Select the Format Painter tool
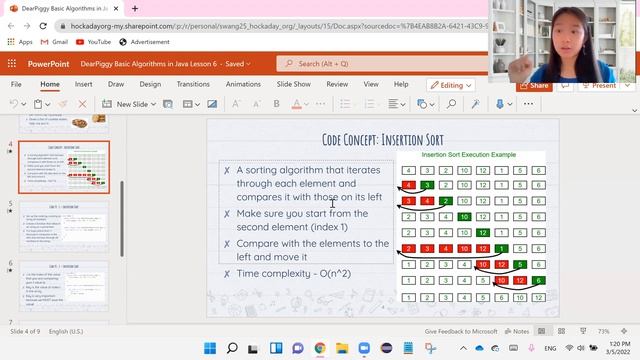This screenshot has height=360, width=640. (x=63, y=104)
